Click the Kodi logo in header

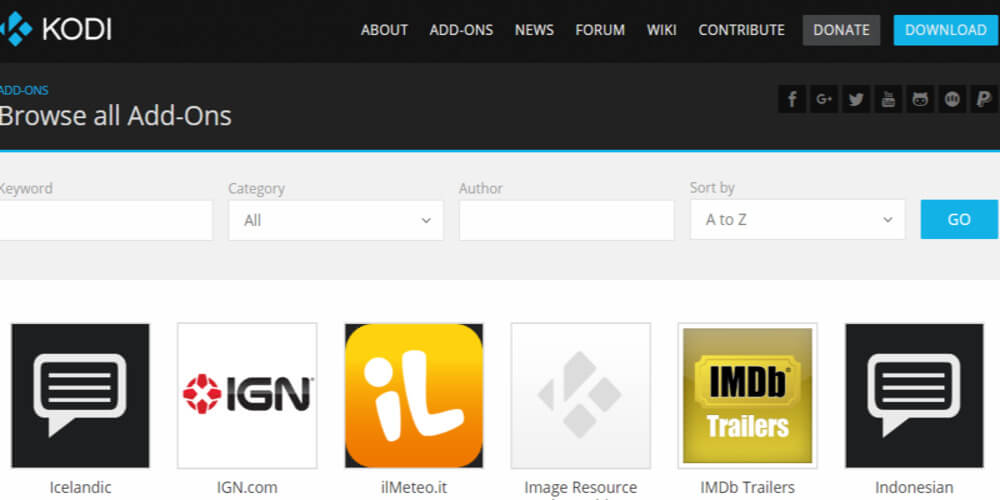click(x=55, y=29)
